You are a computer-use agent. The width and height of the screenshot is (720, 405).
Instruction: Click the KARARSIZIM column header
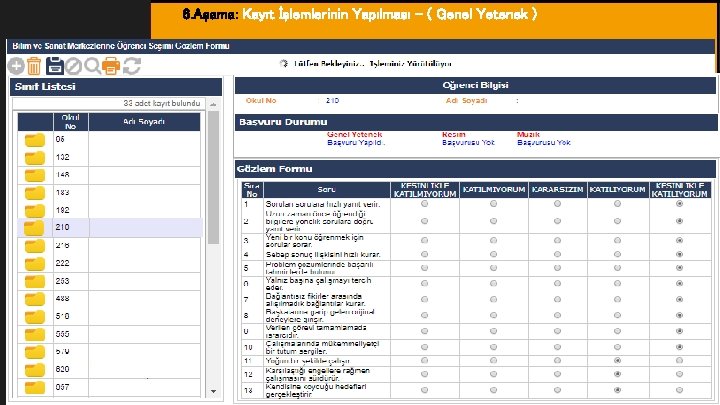pos(557,190)
